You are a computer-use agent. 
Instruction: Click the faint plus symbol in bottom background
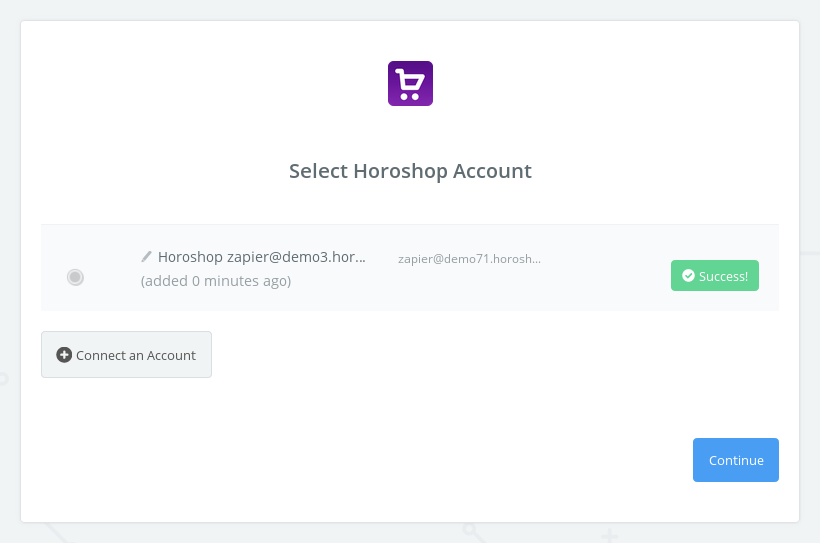coord(609,537)
